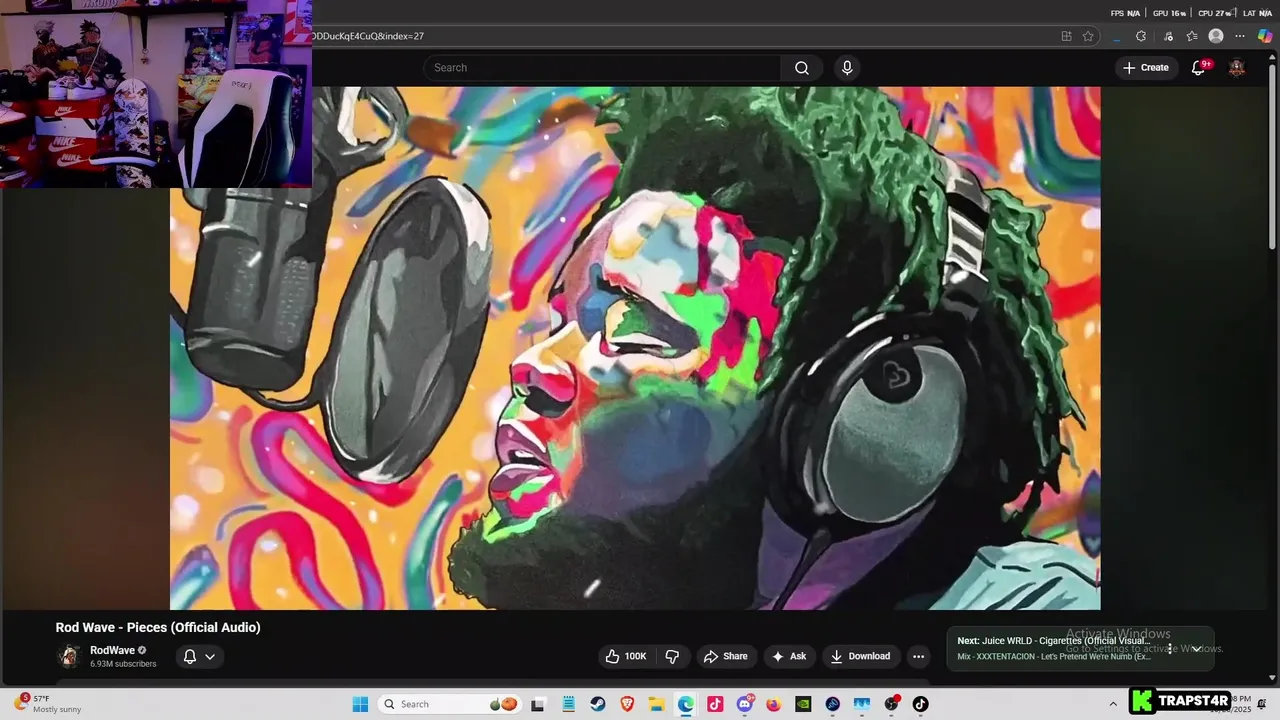Open Task View from taskbar
The image size is (1280, 720).
click(538, 704)
